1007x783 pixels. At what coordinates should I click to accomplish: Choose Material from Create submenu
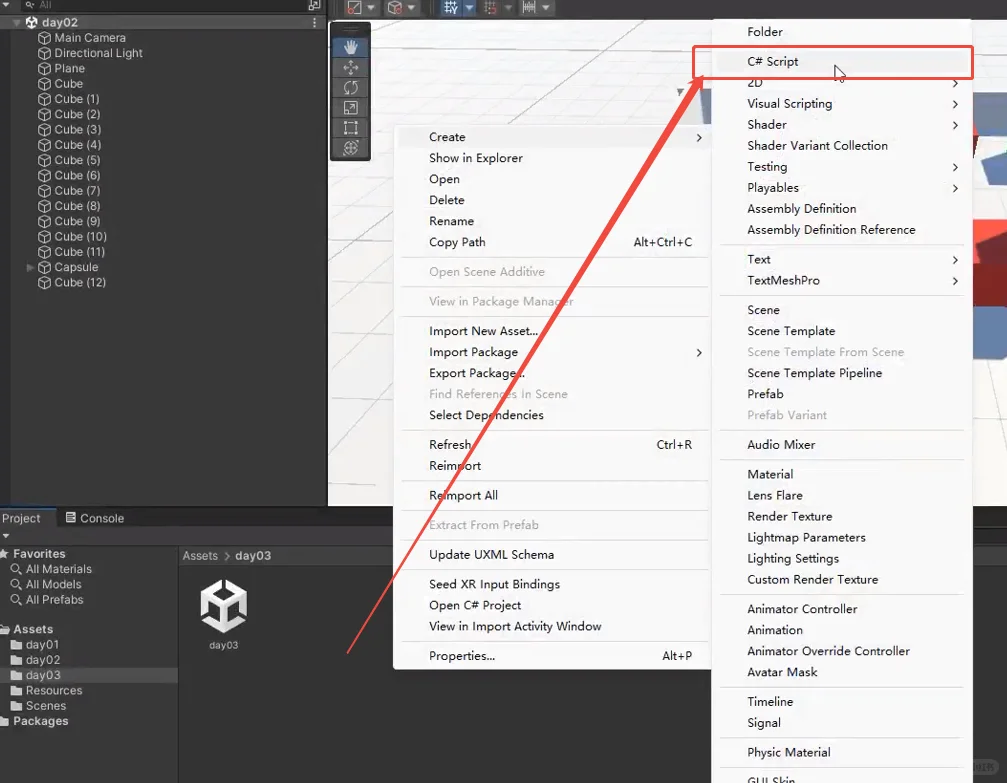click(842, 475)
